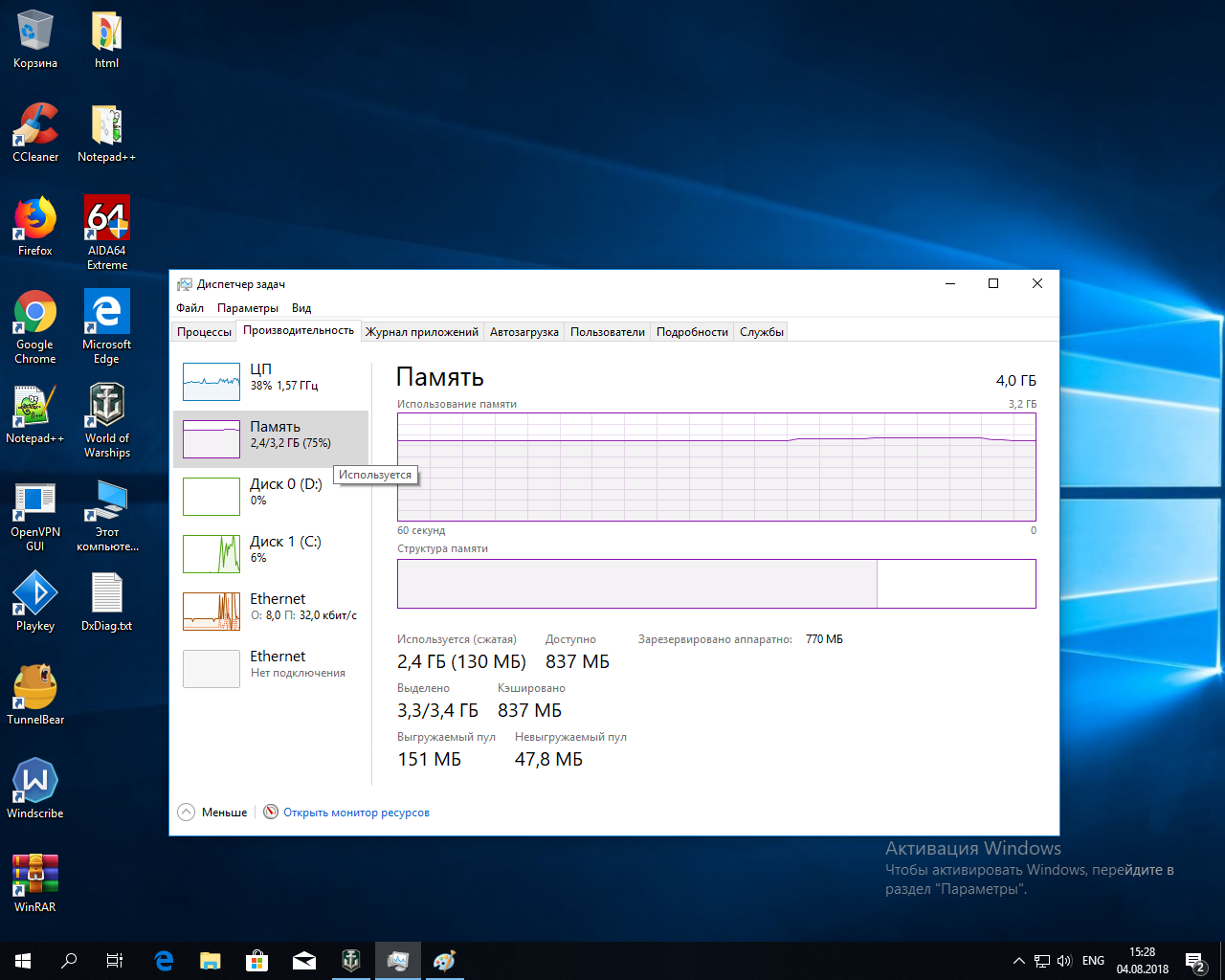Image resolution: width=1225 pixels, height=980 pixels.
Task: Click the resource monitor icon
Action: pyautogui.click(x=271, y=813)
